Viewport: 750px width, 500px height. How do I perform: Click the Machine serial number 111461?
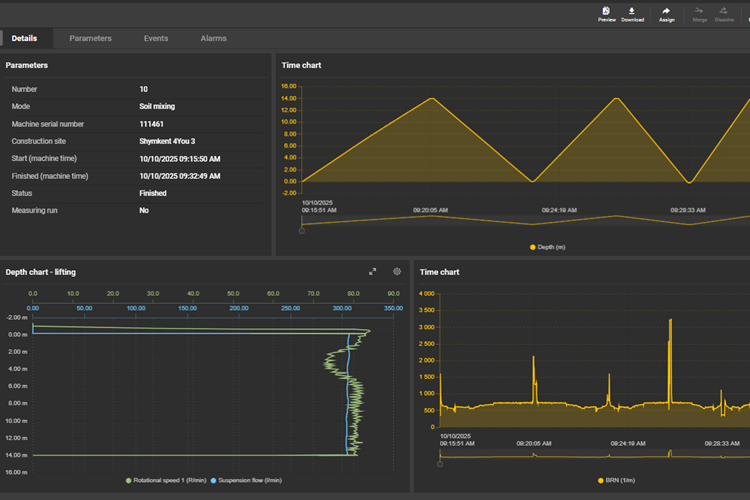tap(153, 123)
